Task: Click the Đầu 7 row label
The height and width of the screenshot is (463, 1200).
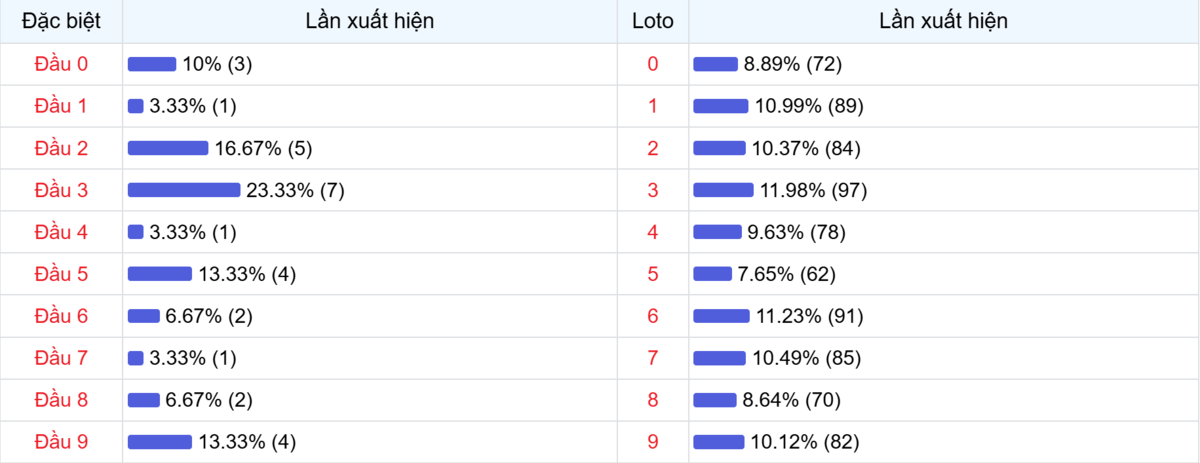Action: [x=61, y=358]
